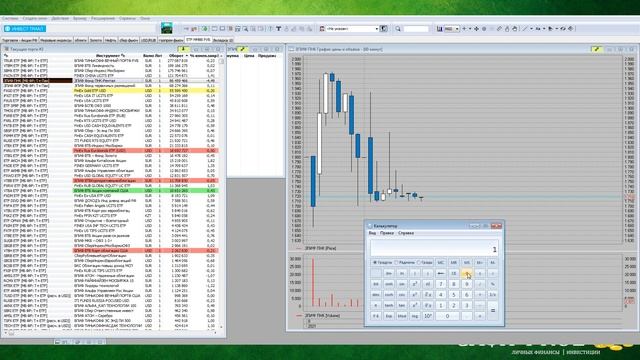
Task: Click the zoom magnifier icon in main toolbar
Action: pyautogui.click(x=245, y=29)
